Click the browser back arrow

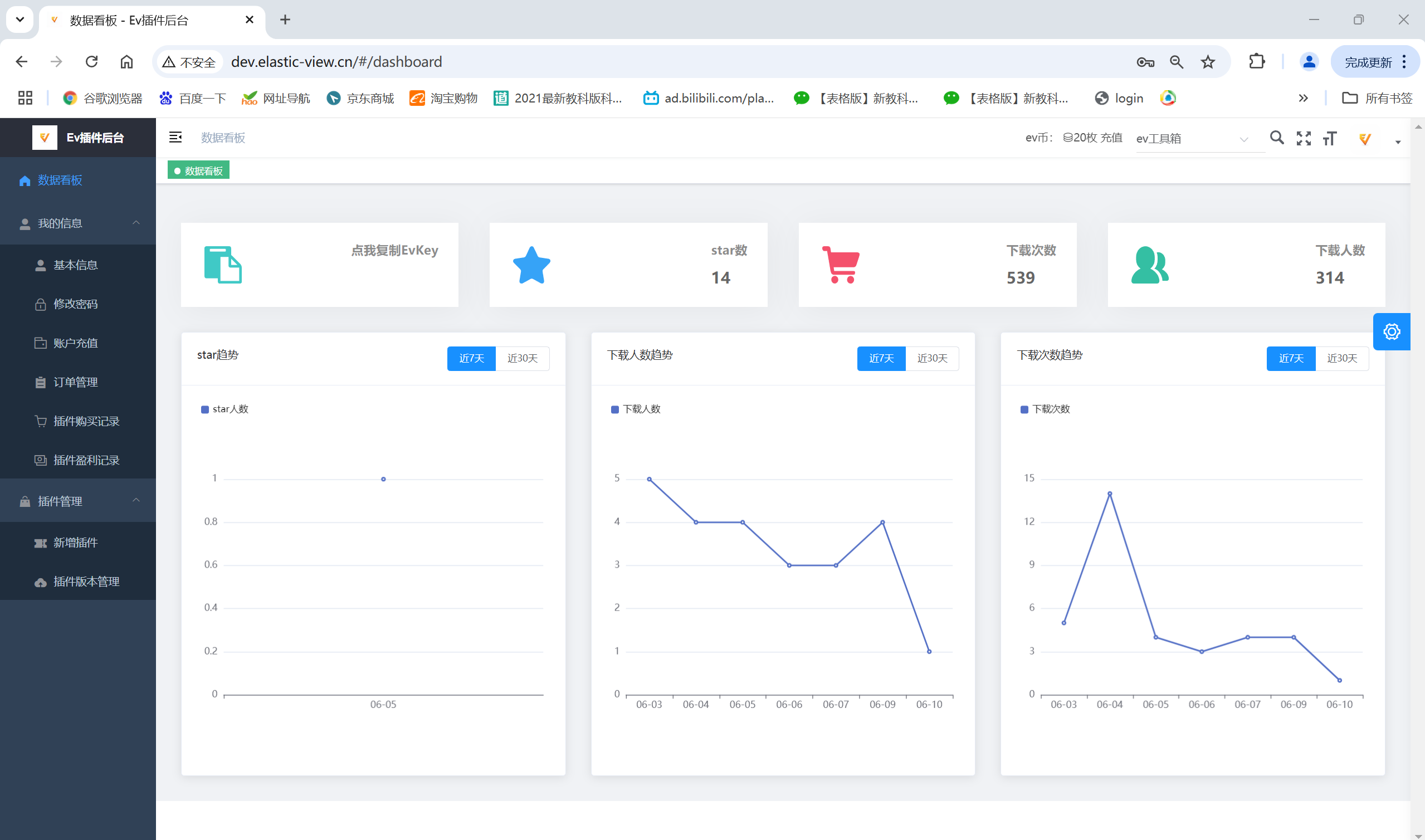tap(22, 62)
